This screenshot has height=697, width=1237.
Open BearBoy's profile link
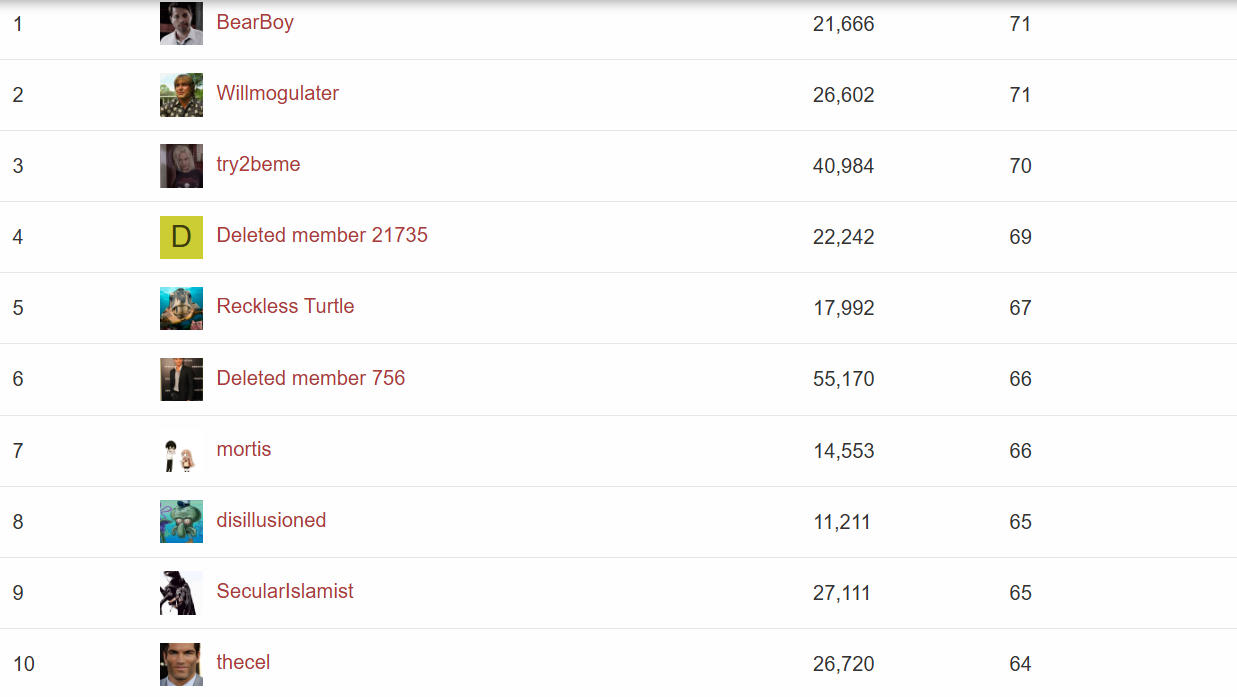click(x=255, y=22)
